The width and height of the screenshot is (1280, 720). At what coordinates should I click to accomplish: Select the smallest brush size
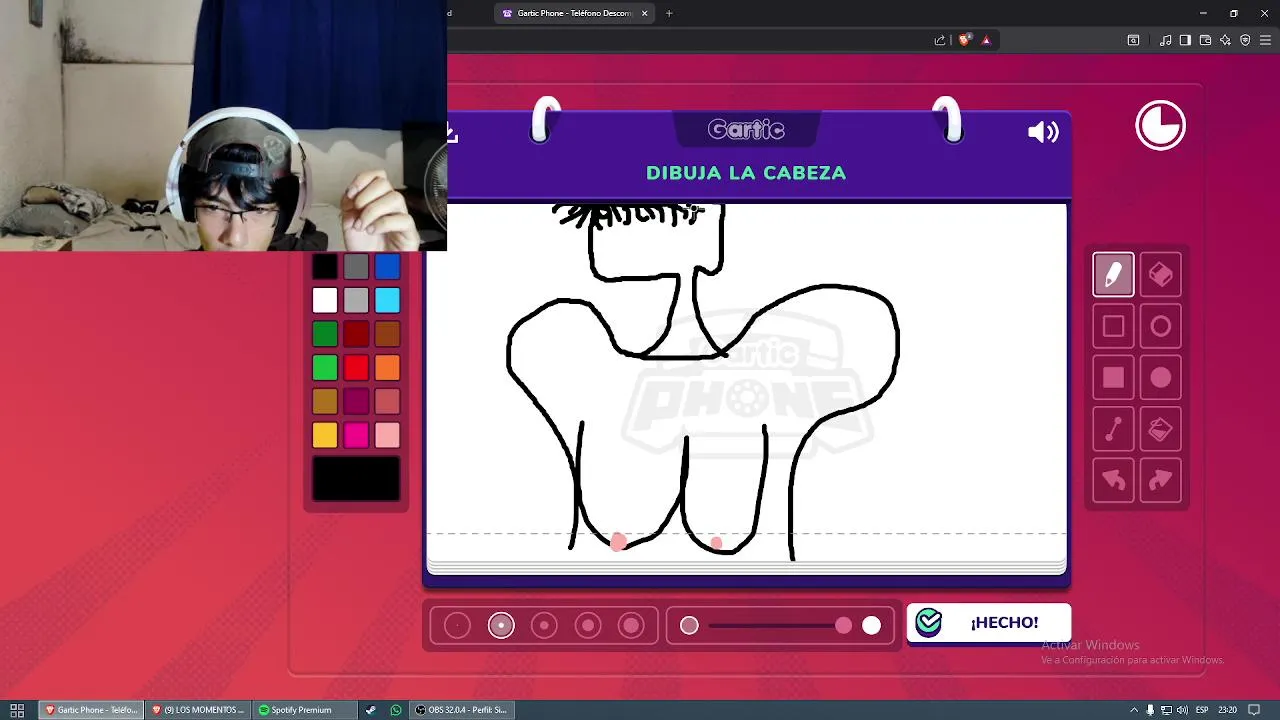(457, 625)
